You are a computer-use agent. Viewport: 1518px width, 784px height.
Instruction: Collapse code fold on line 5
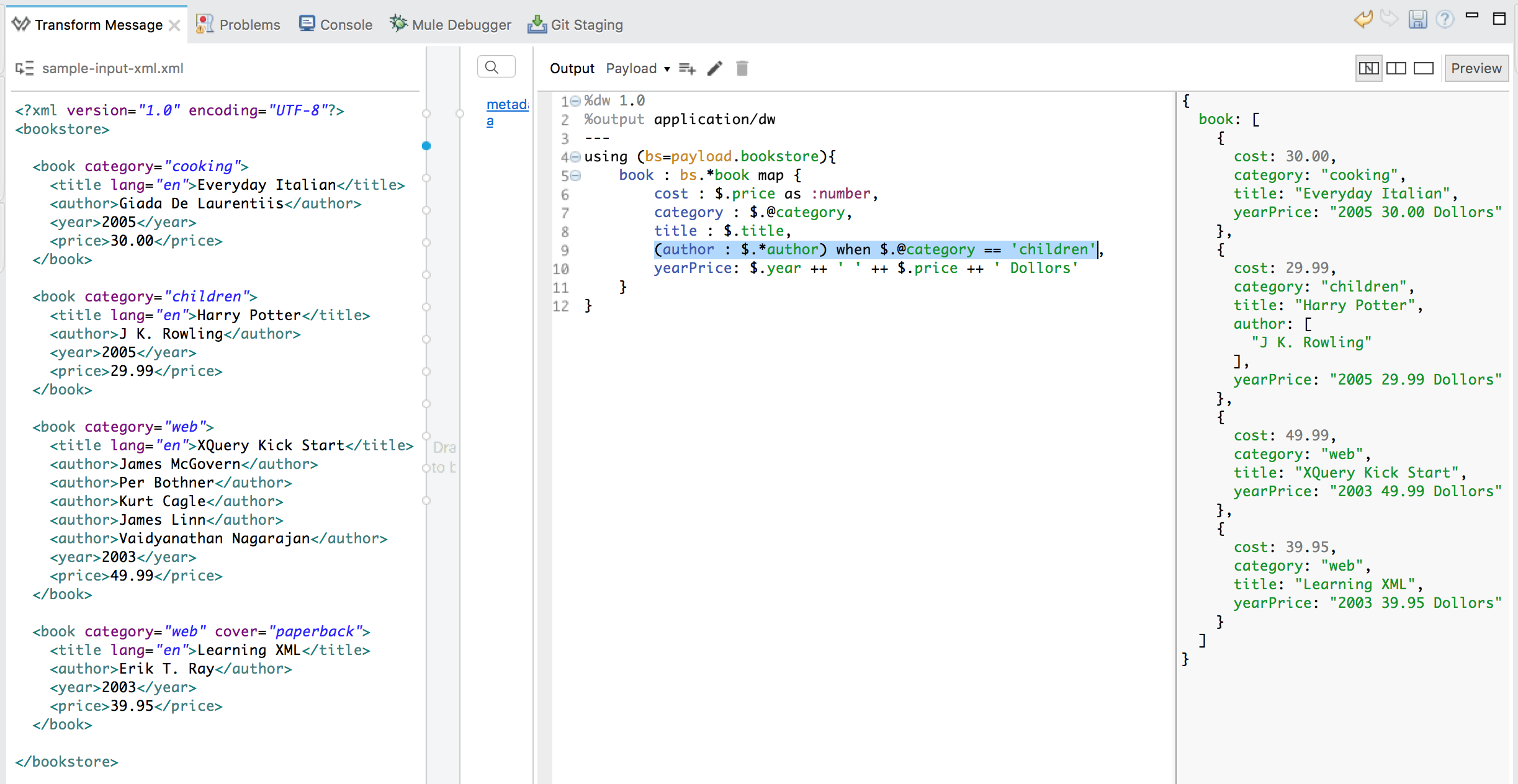pos(575,176)
